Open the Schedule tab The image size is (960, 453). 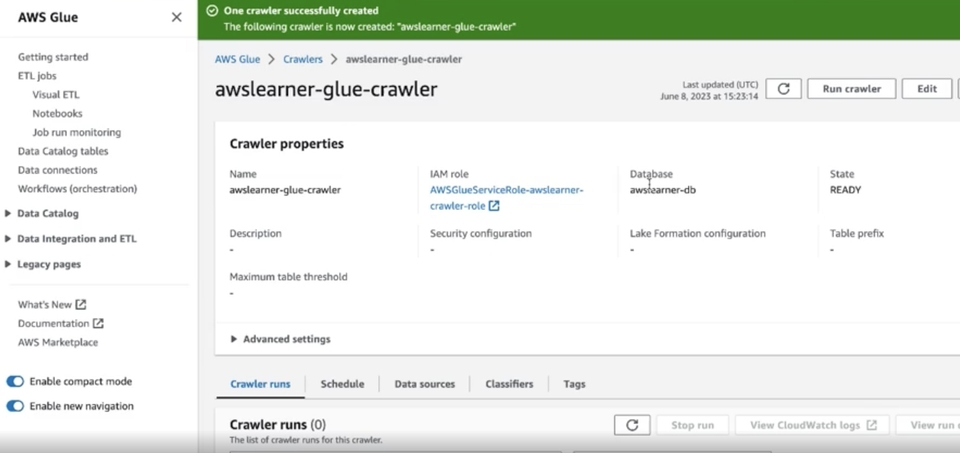342,384
